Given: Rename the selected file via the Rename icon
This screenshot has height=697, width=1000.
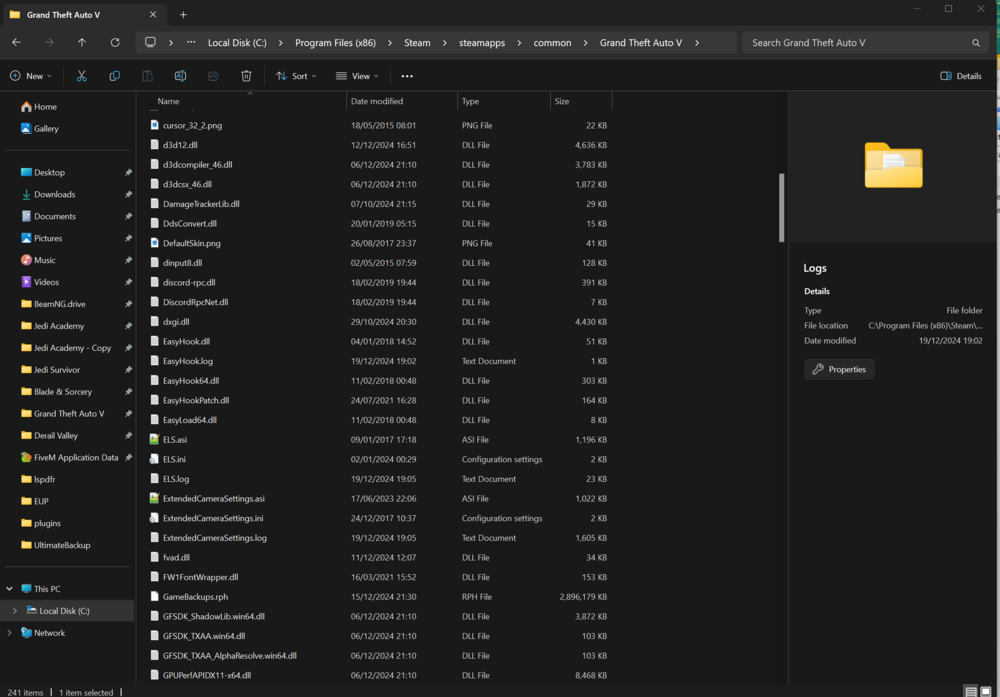Looking at the screenshot, I should tap(180, 75).
